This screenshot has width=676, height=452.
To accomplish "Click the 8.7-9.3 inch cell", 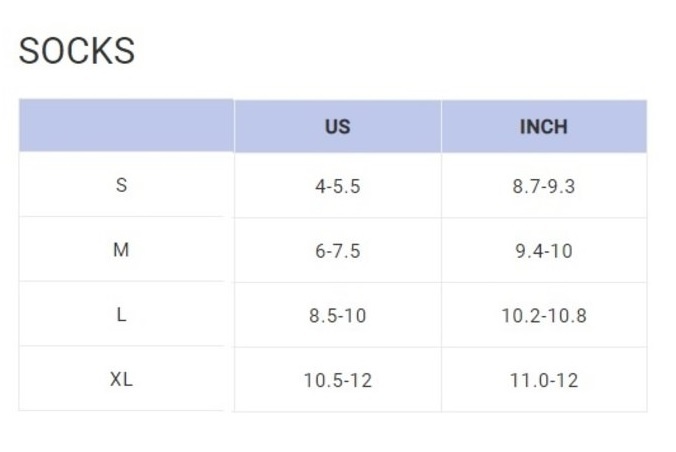I will 544,185.
